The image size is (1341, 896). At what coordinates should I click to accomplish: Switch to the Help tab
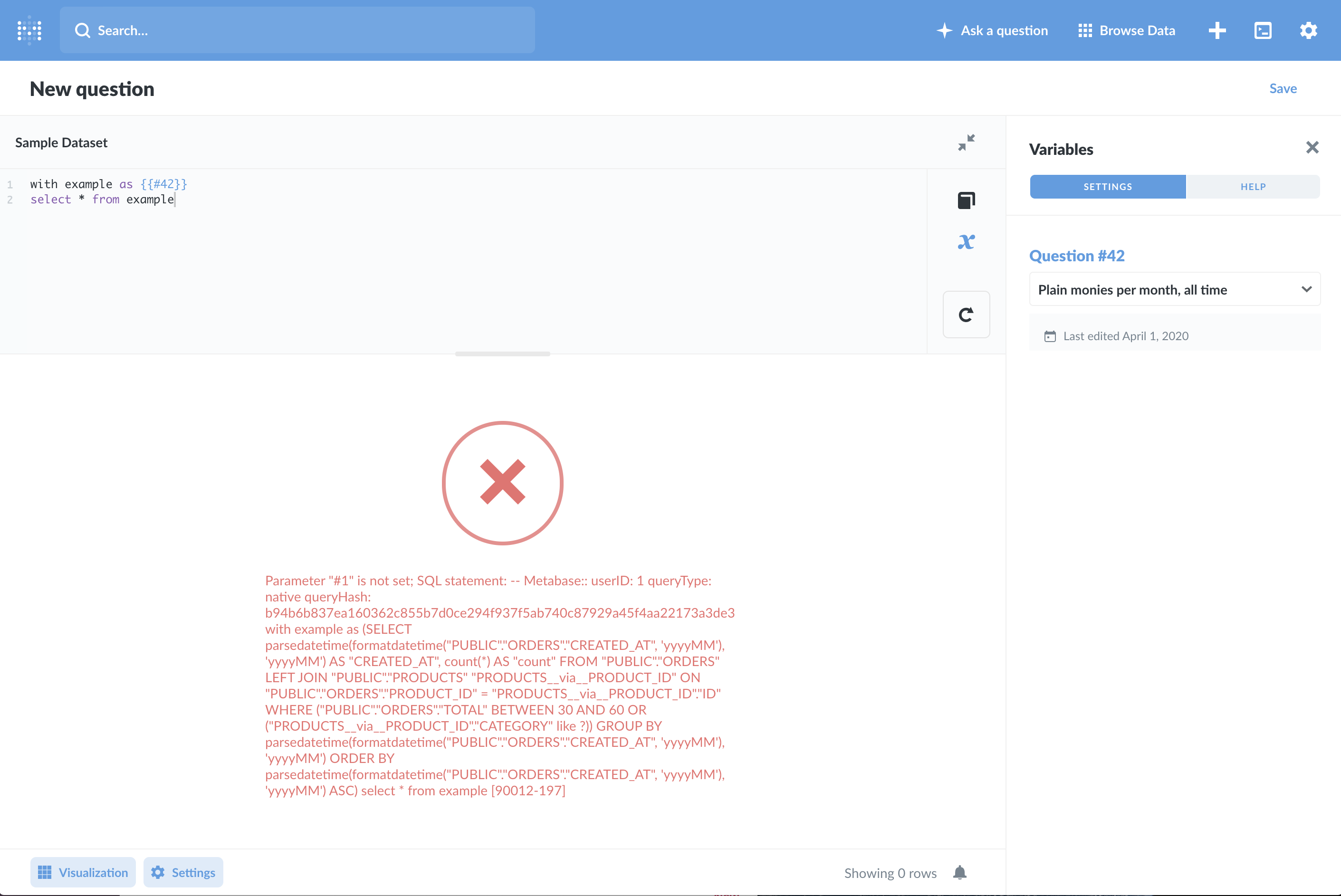pos(1253,187)
